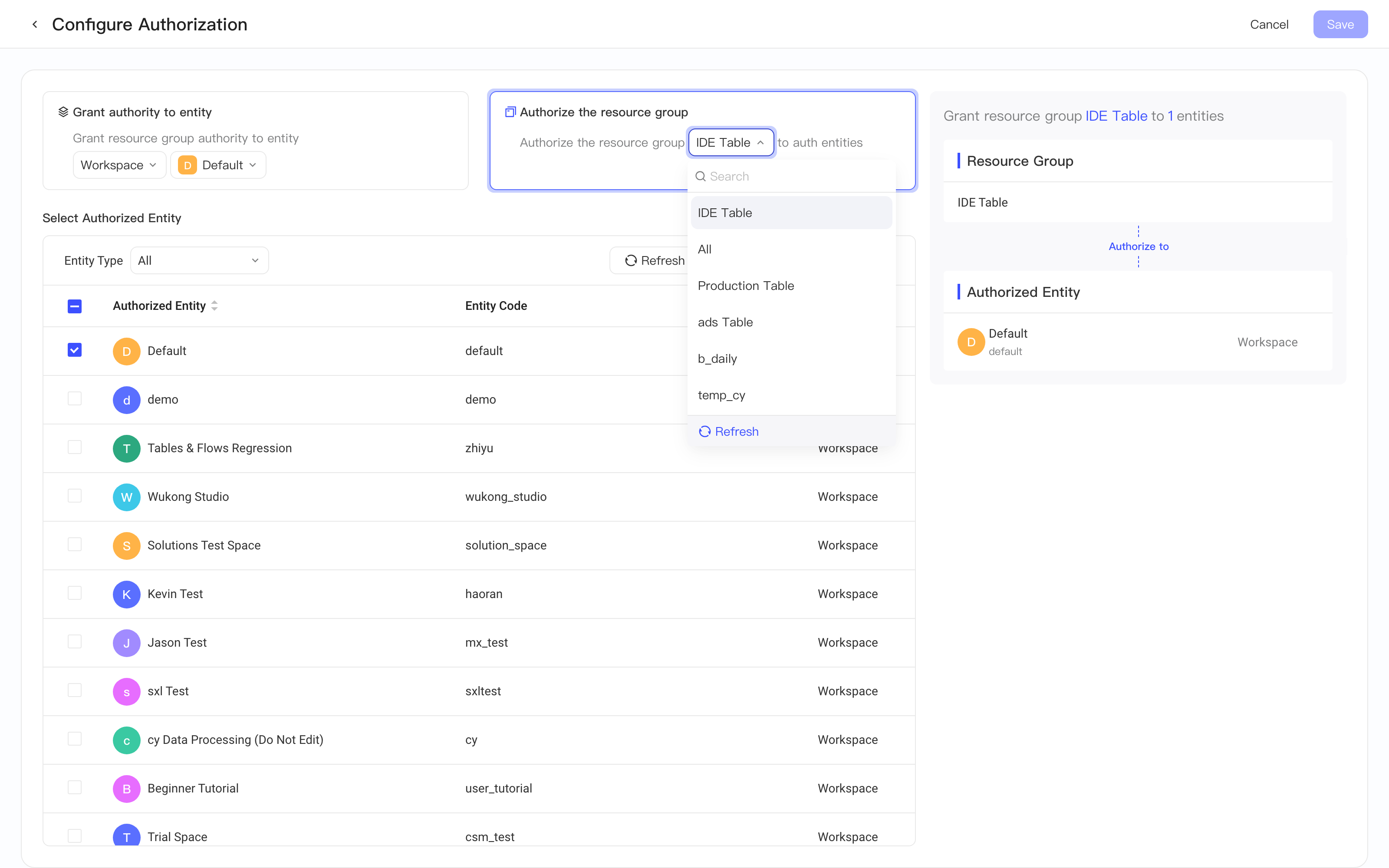Click the B avatar for Beginner Tutorial
1389x868 pixels.
pyautogui.click(x=126, y=789)
